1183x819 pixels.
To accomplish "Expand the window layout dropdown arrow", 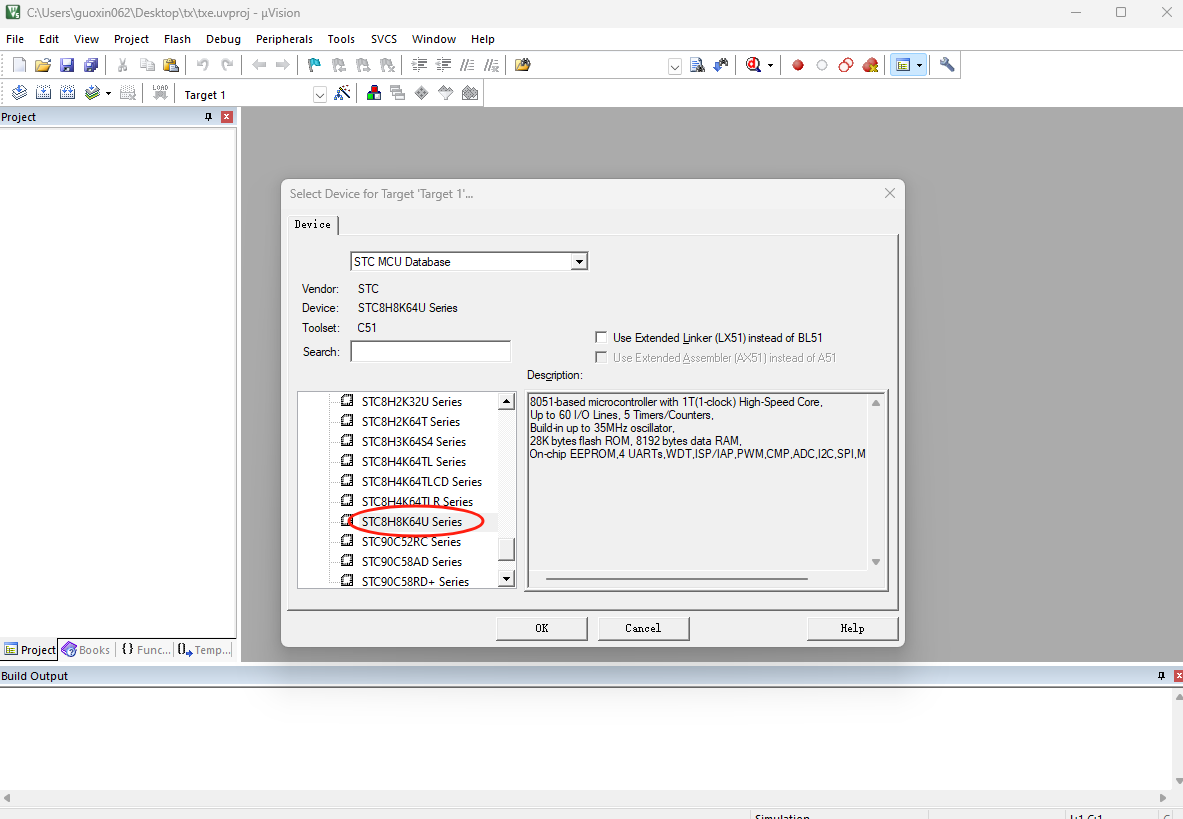I will click(919, 66).
